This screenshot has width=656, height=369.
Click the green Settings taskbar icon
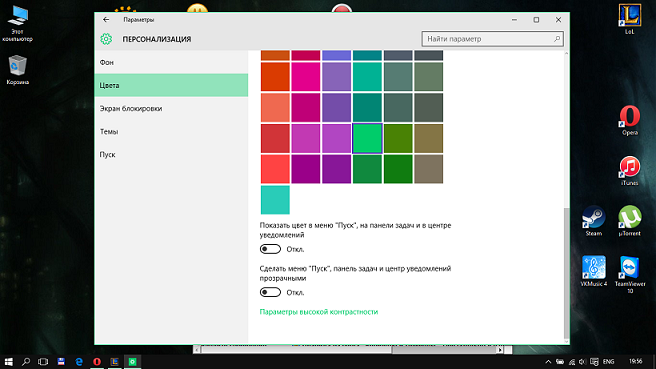pyautogui.click(x=133, y=361)
